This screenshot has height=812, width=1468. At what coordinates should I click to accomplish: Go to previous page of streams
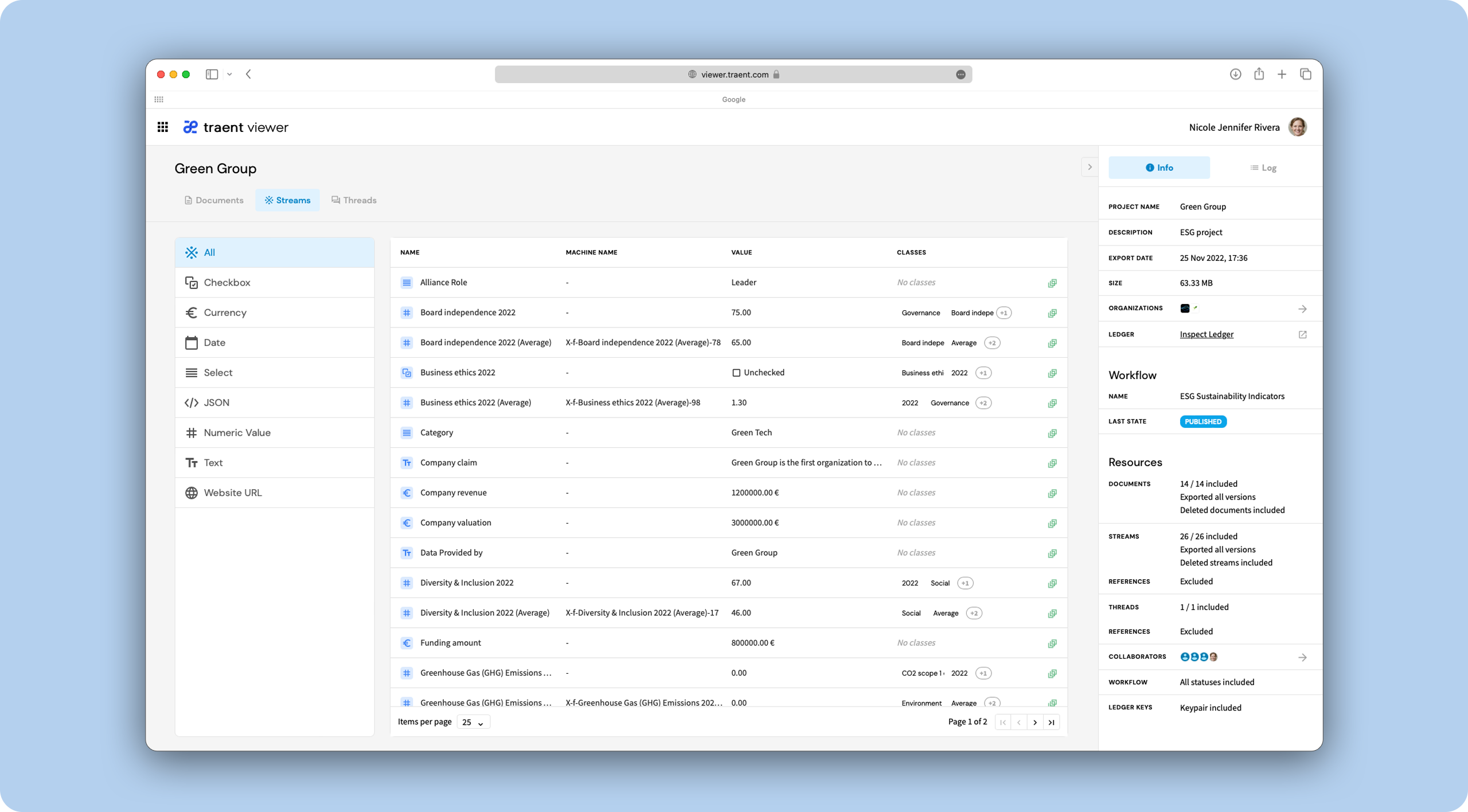[1019, 723]
